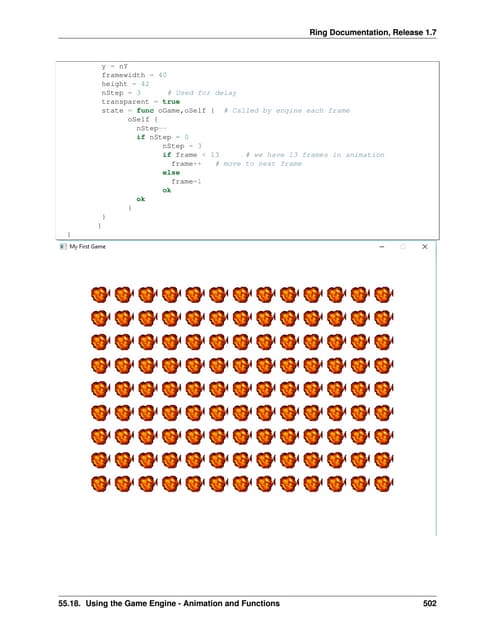The height and width of the screenshot is (640, 495).
Task: Click the "# we have 13 frames in animation" comment
Action: click(315, 155)
